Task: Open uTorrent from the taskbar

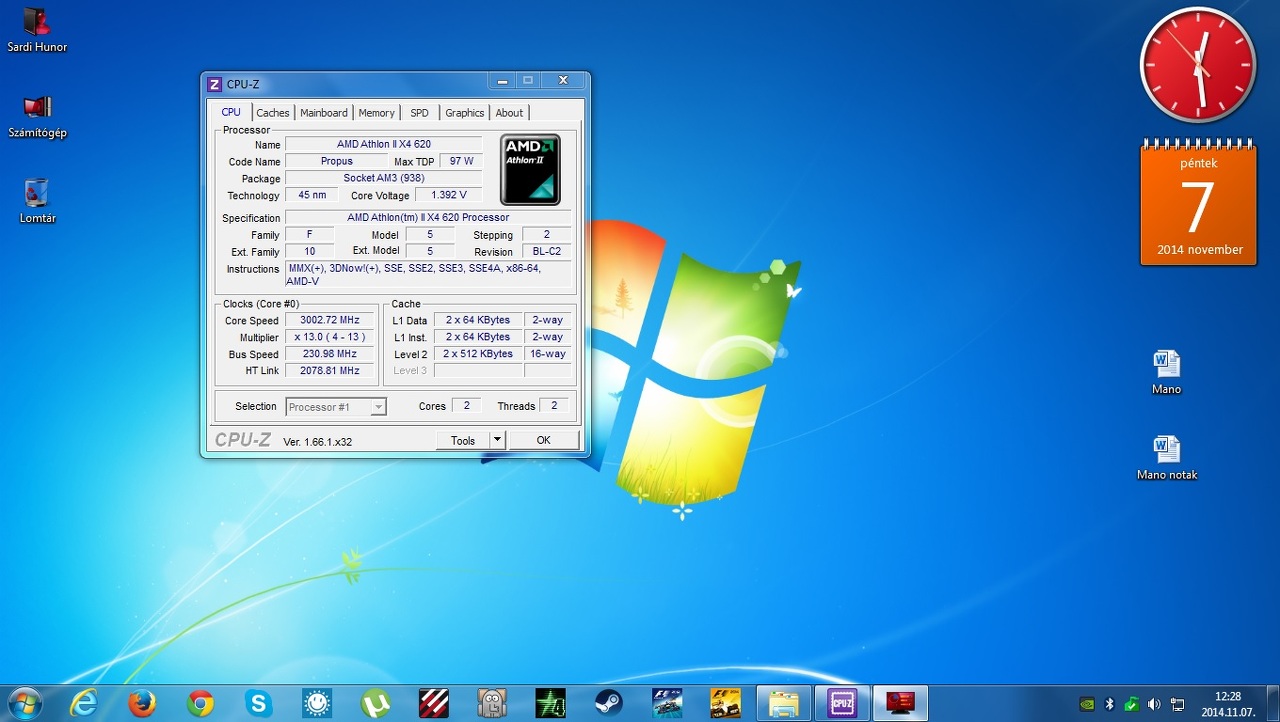Action: 376,704
